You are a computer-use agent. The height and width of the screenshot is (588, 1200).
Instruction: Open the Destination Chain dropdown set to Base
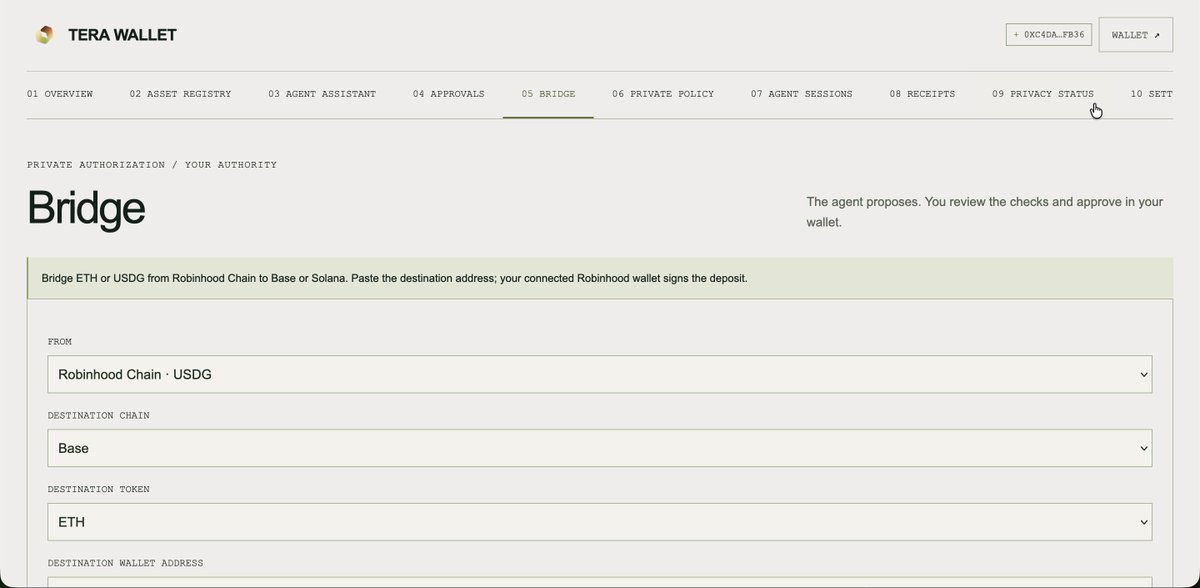click(x=600, y=448)
